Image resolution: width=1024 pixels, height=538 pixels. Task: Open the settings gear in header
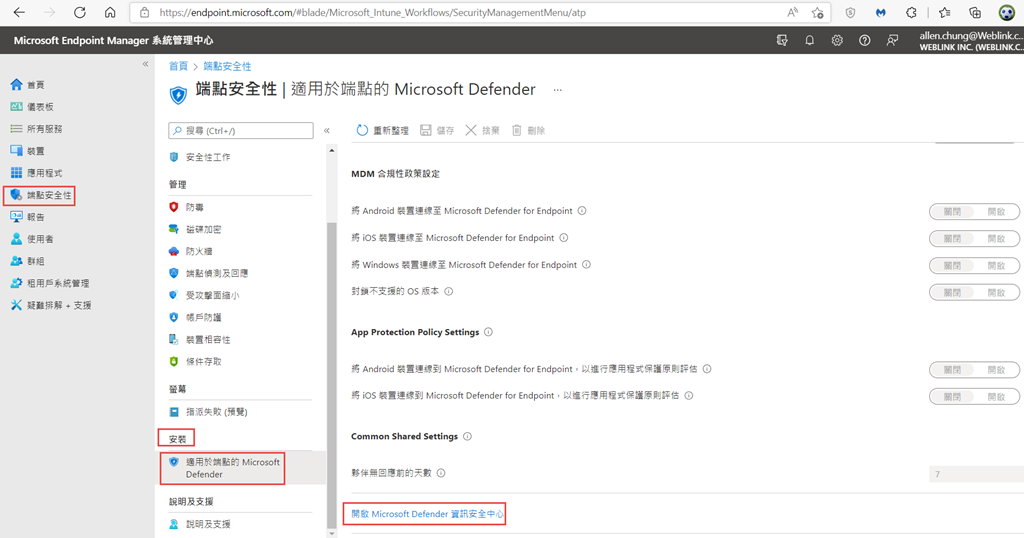(837, 40)
